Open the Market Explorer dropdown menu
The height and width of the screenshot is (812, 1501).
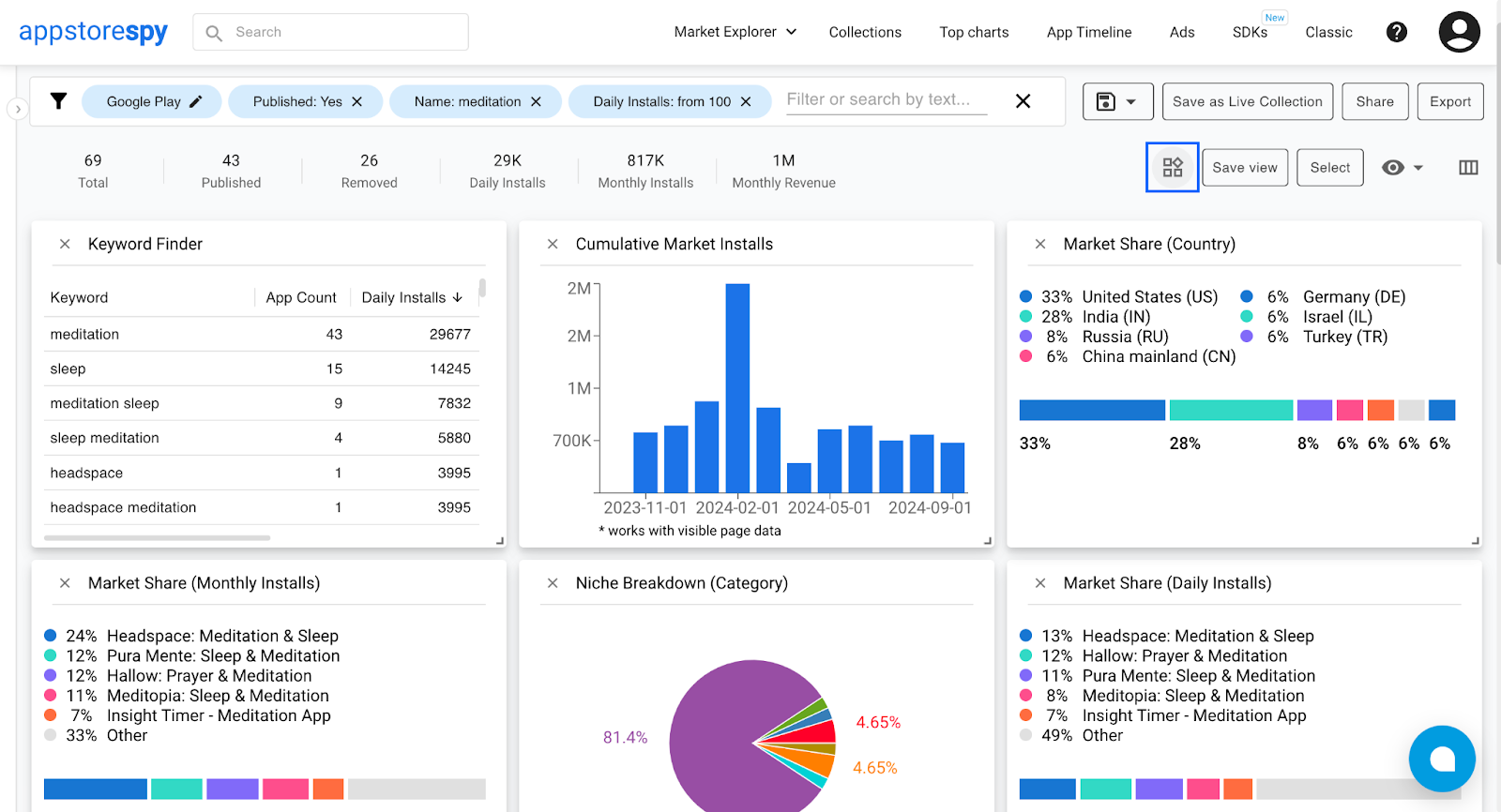[735, 32]
